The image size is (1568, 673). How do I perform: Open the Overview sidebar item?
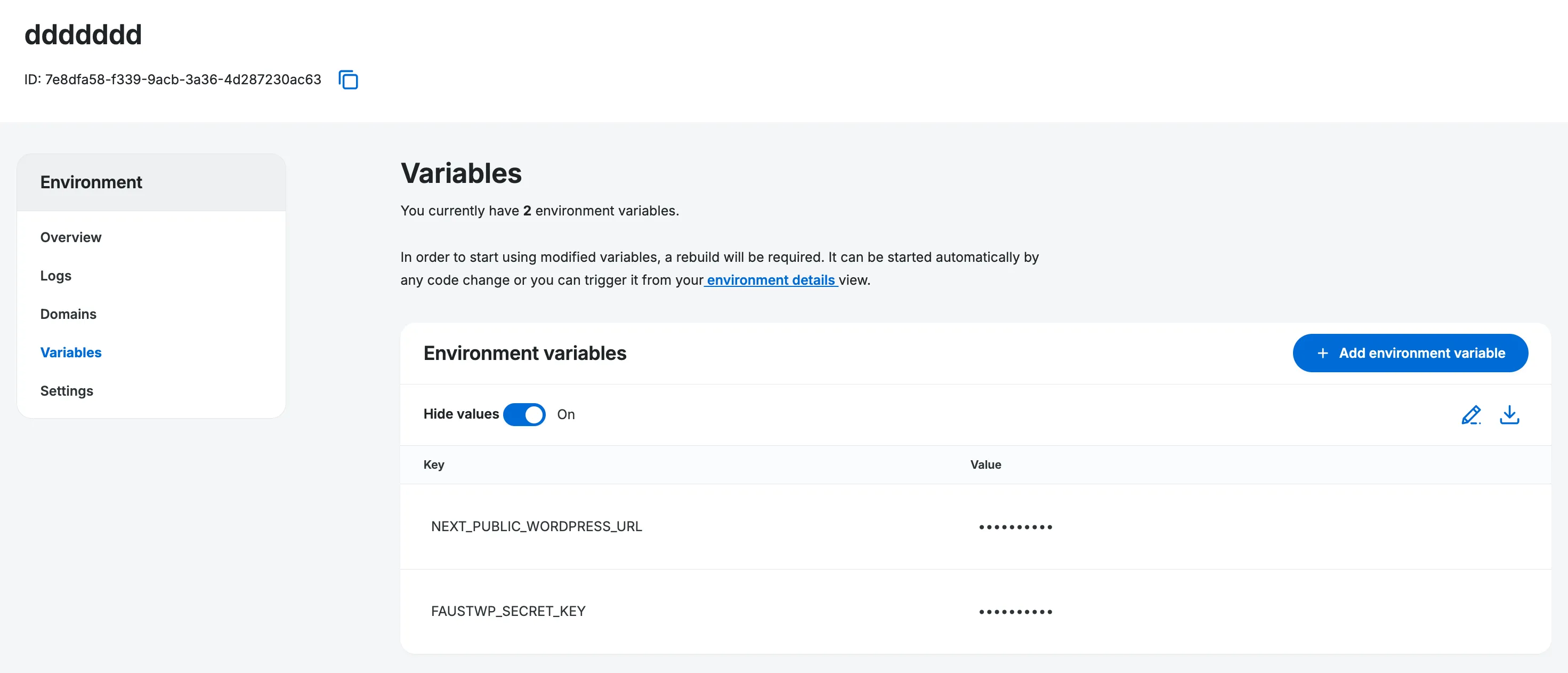[x=70, y=237]
